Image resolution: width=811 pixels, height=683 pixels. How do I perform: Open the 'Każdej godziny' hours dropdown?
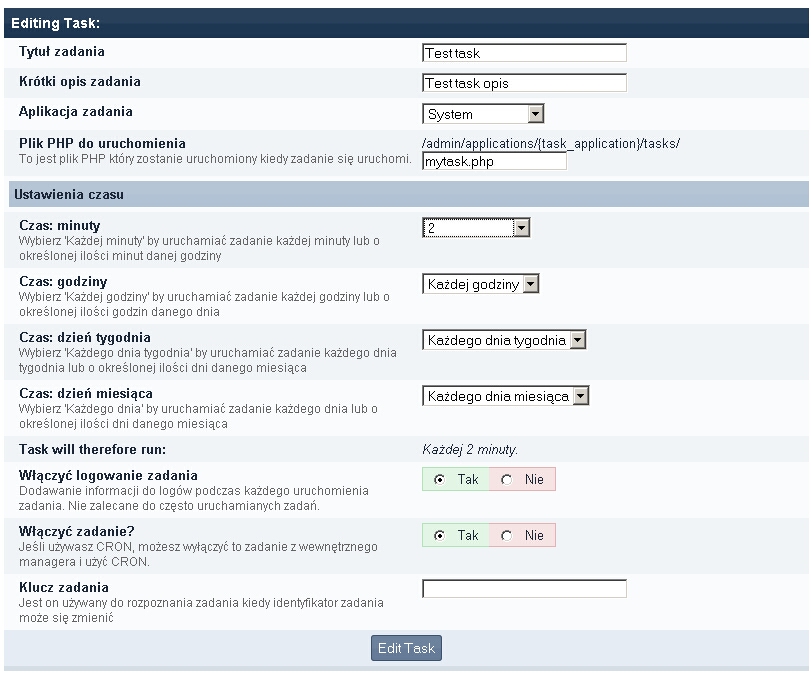(481, 285)
